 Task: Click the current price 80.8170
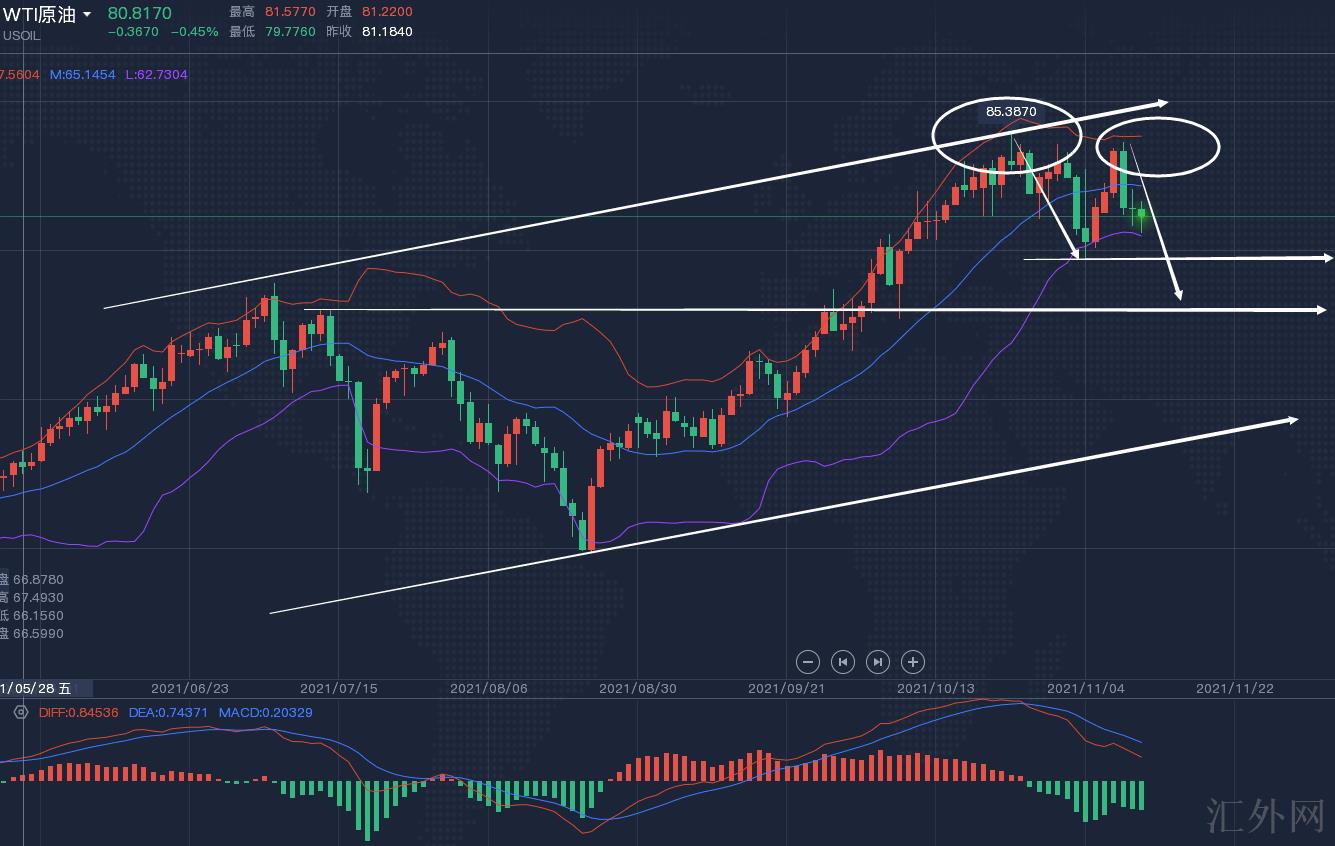pos(139,13)
